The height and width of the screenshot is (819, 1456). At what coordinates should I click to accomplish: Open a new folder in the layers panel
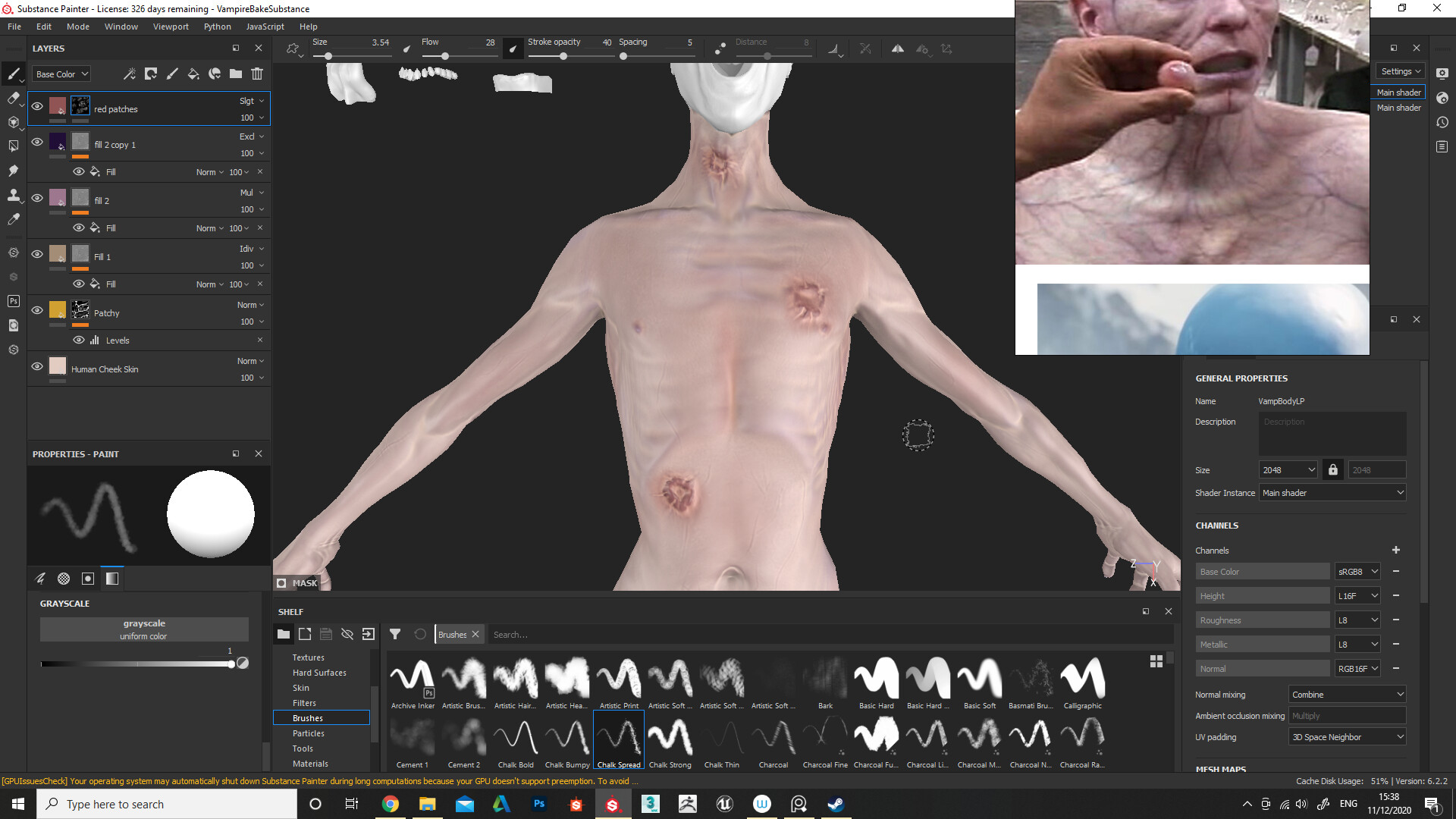pyautogui.click(x=235, y=74)
